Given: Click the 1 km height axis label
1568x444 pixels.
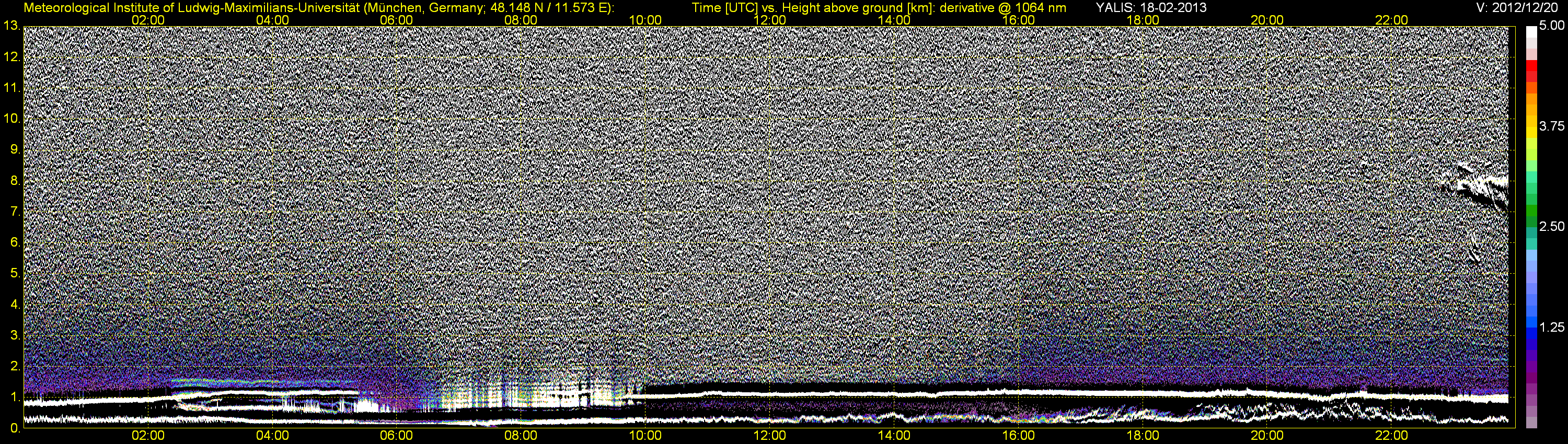Looking at the screenshot, I should coord(15,397).
